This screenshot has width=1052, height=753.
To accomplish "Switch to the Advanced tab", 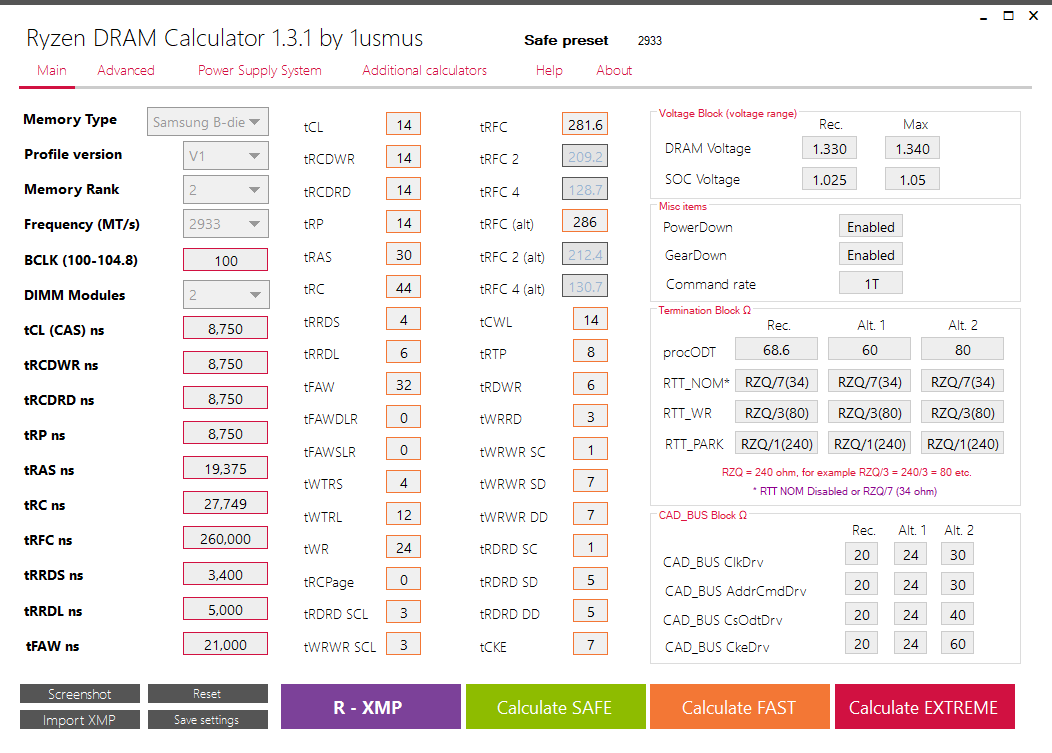I will pyautogui.click(x=126, y=70).
